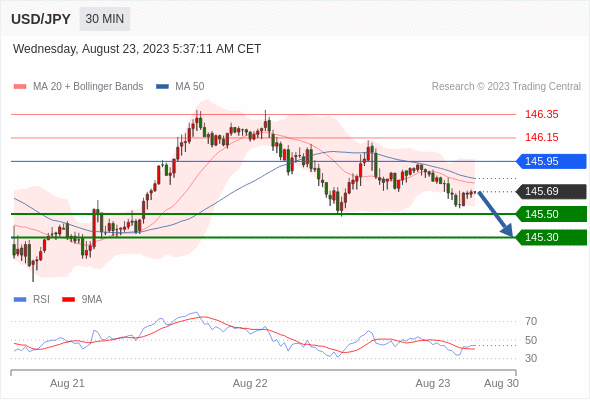Viewport: 590px width, 400px height.
Task: Click the 146.35 resistance level label
Action: click(542, 114)
